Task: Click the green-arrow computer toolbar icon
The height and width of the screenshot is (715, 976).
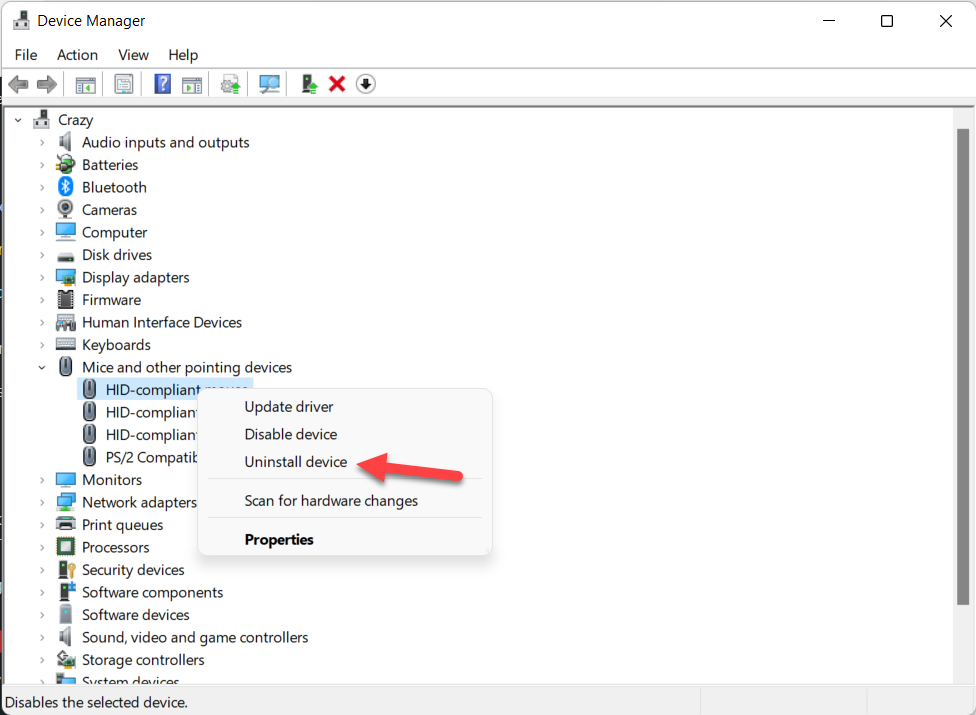Action: pyautogui.click(x=310, y=84)
